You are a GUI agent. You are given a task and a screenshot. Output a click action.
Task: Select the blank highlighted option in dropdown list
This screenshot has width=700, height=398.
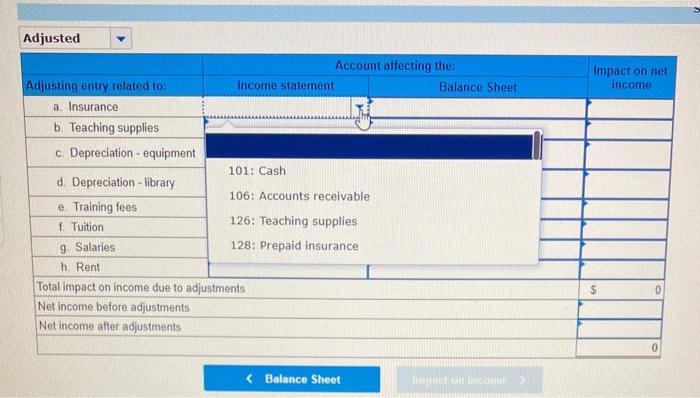369,146
